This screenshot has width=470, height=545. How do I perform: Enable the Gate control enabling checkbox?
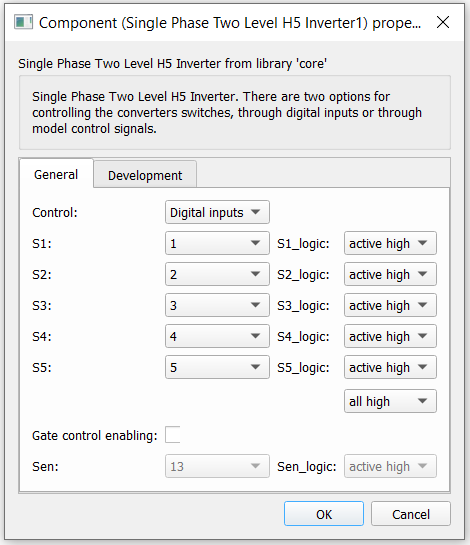tap(173, 435)
